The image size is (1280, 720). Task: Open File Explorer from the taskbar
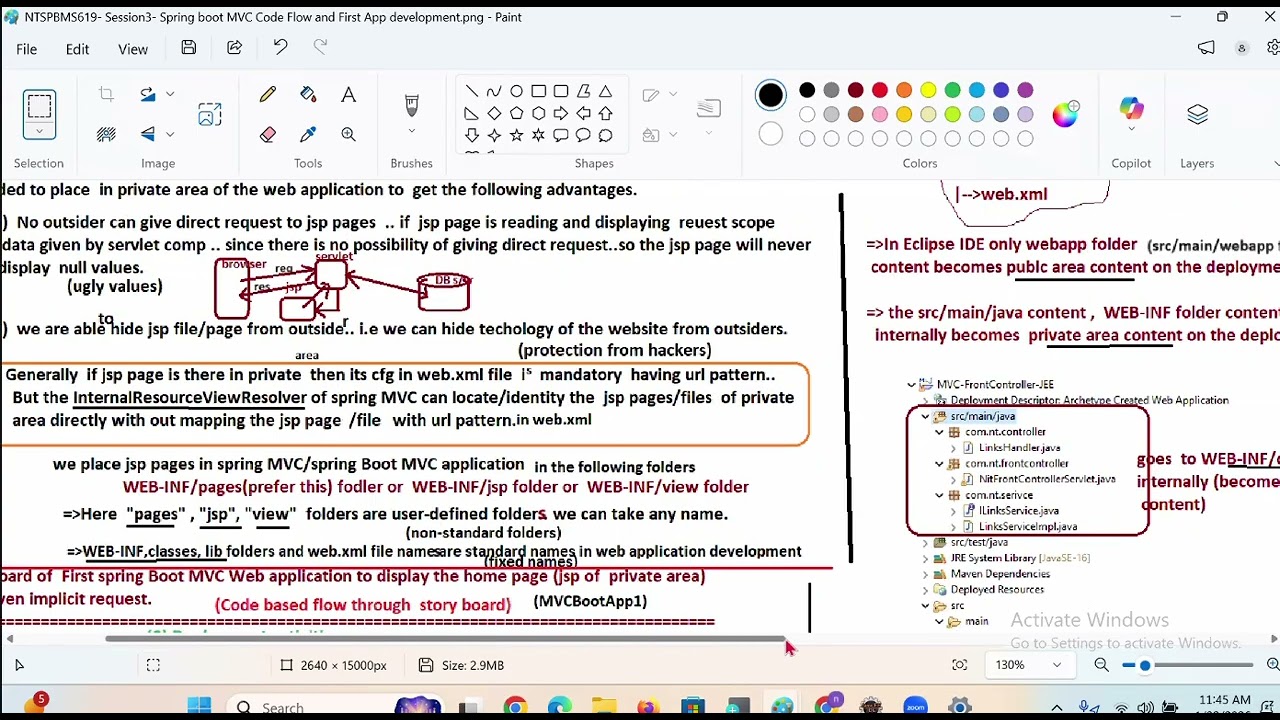point(603,708)
